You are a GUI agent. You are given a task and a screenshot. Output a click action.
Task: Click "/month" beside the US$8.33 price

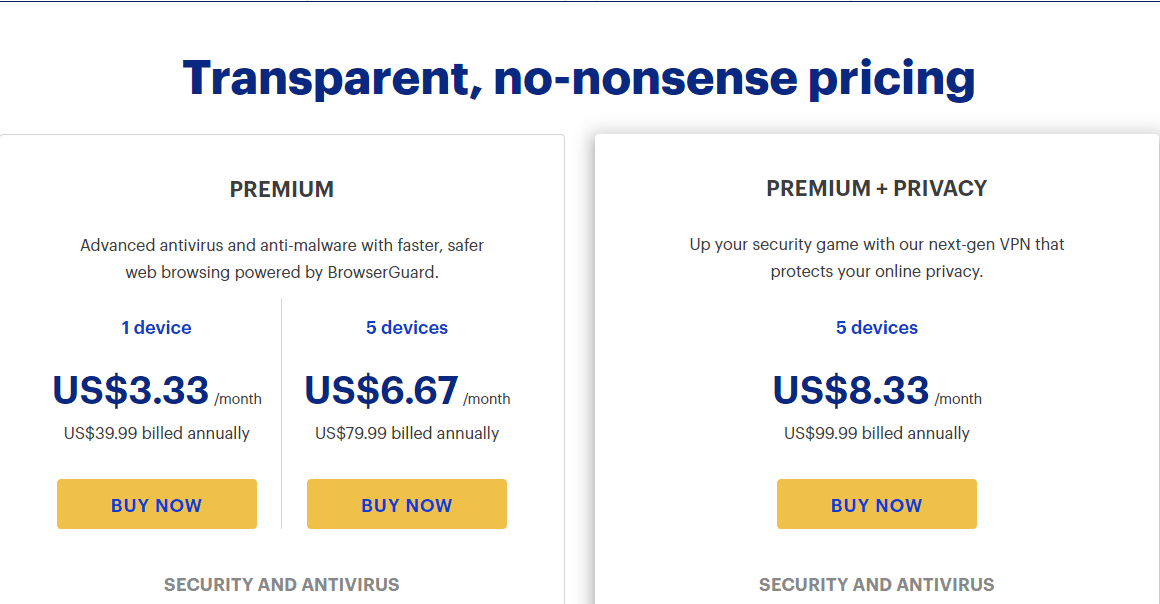click(x=958, y=399)
